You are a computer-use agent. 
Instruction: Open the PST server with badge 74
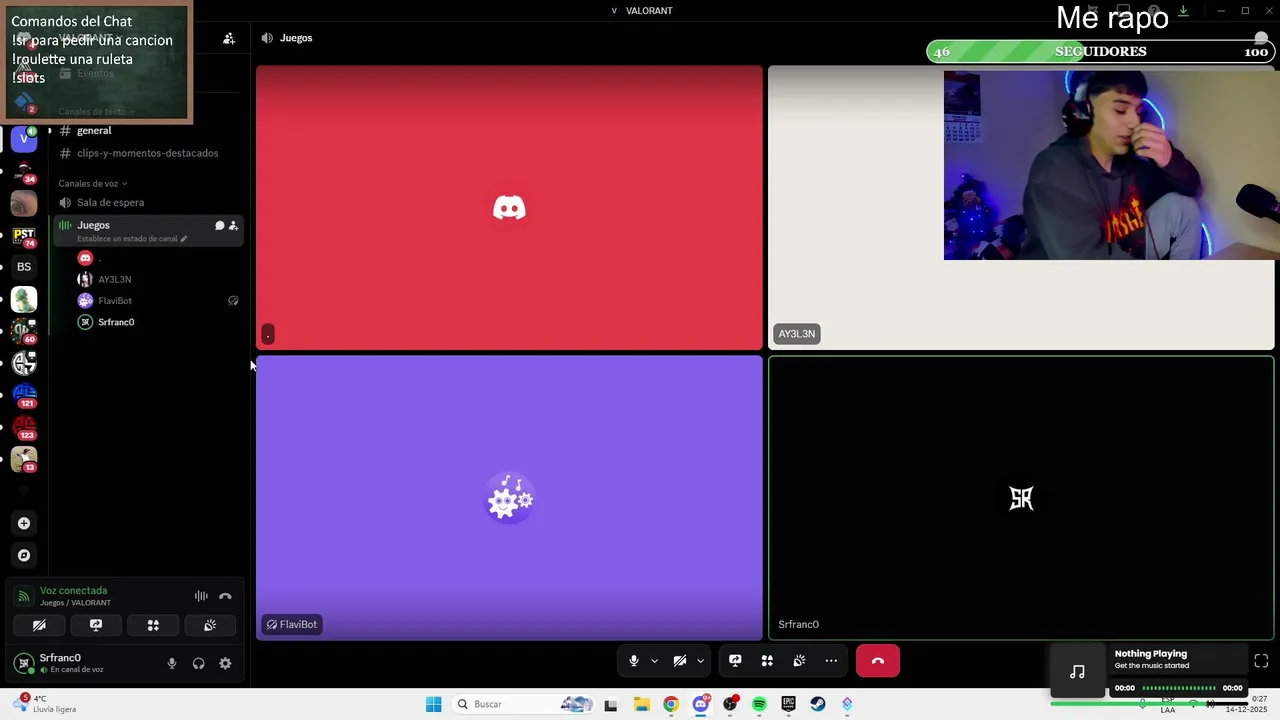coord(24,235)
